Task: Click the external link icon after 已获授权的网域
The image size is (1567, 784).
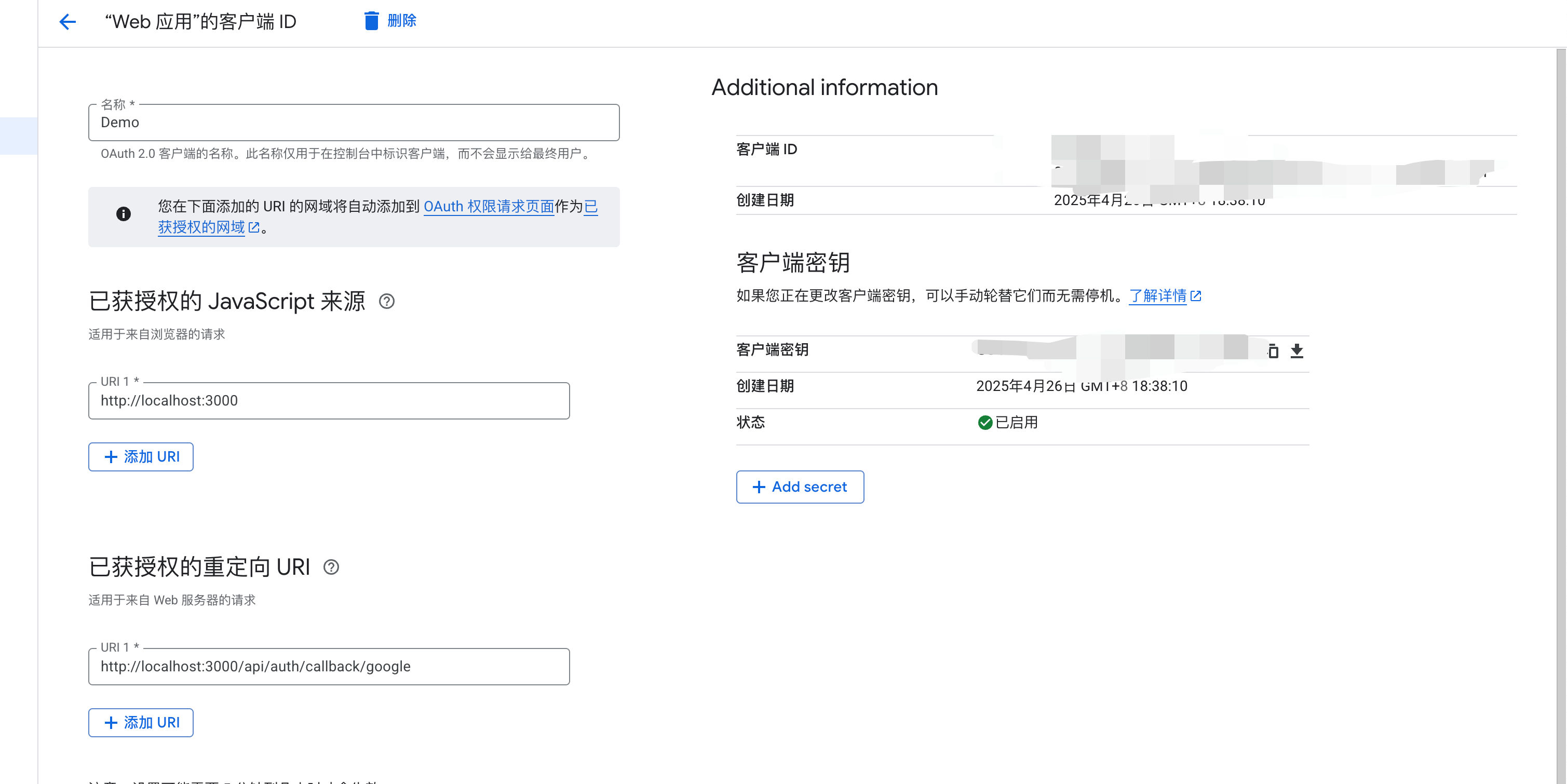Action: (254, 228)
